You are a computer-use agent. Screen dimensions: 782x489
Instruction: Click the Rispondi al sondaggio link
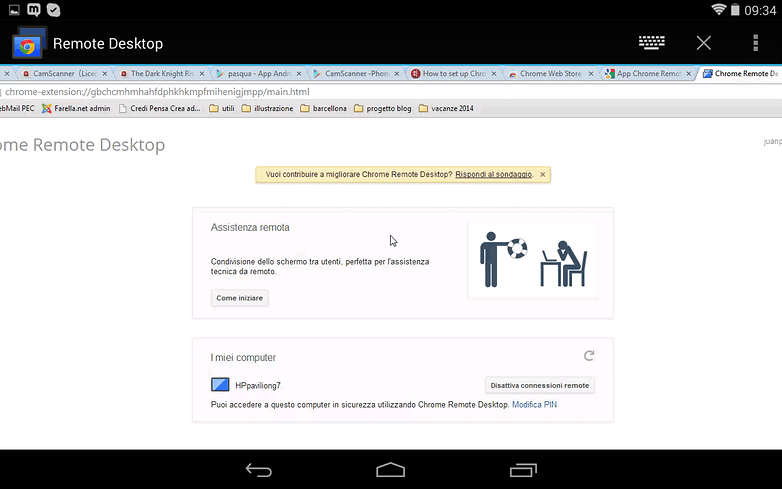(494, 174)
